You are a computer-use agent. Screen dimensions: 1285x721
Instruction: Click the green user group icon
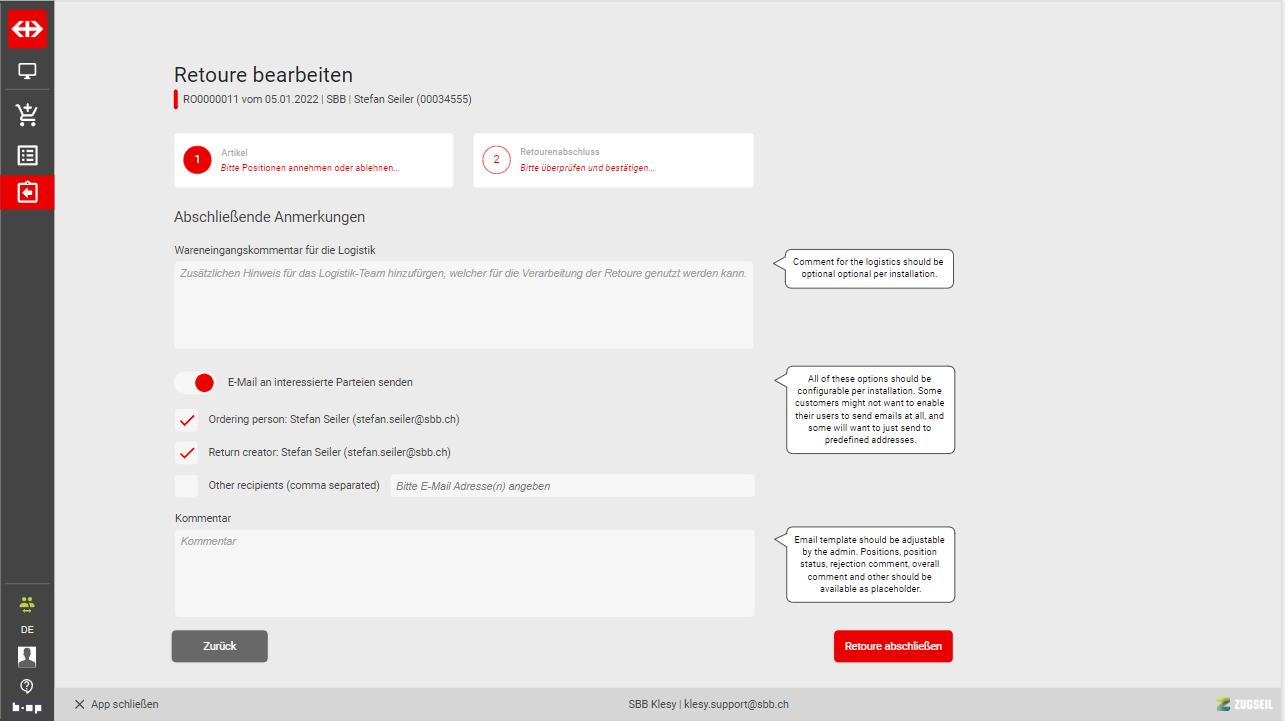(x=27, y=604)
